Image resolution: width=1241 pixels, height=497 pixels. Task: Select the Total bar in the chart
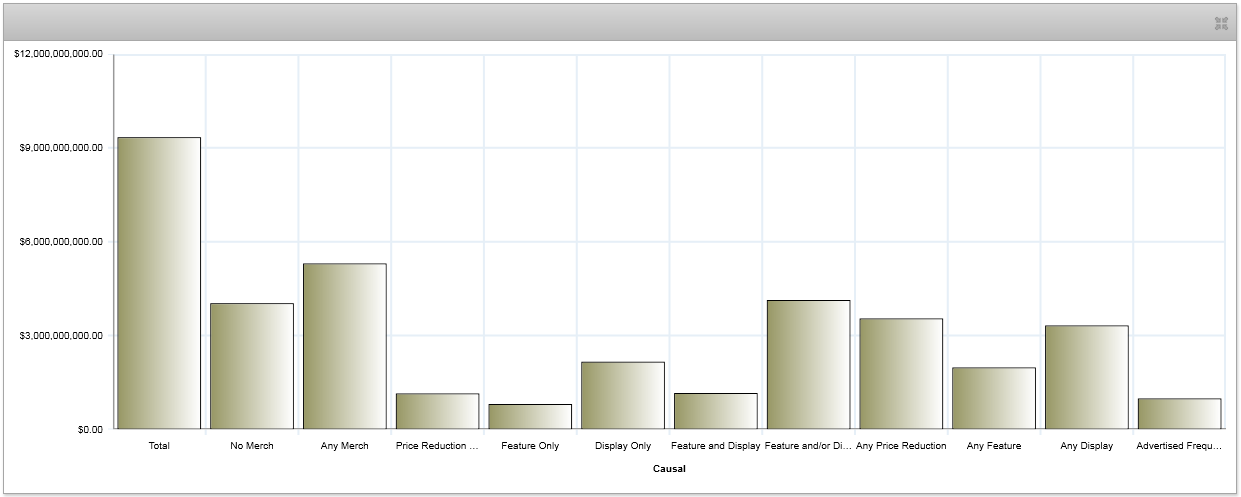(159, 283)
